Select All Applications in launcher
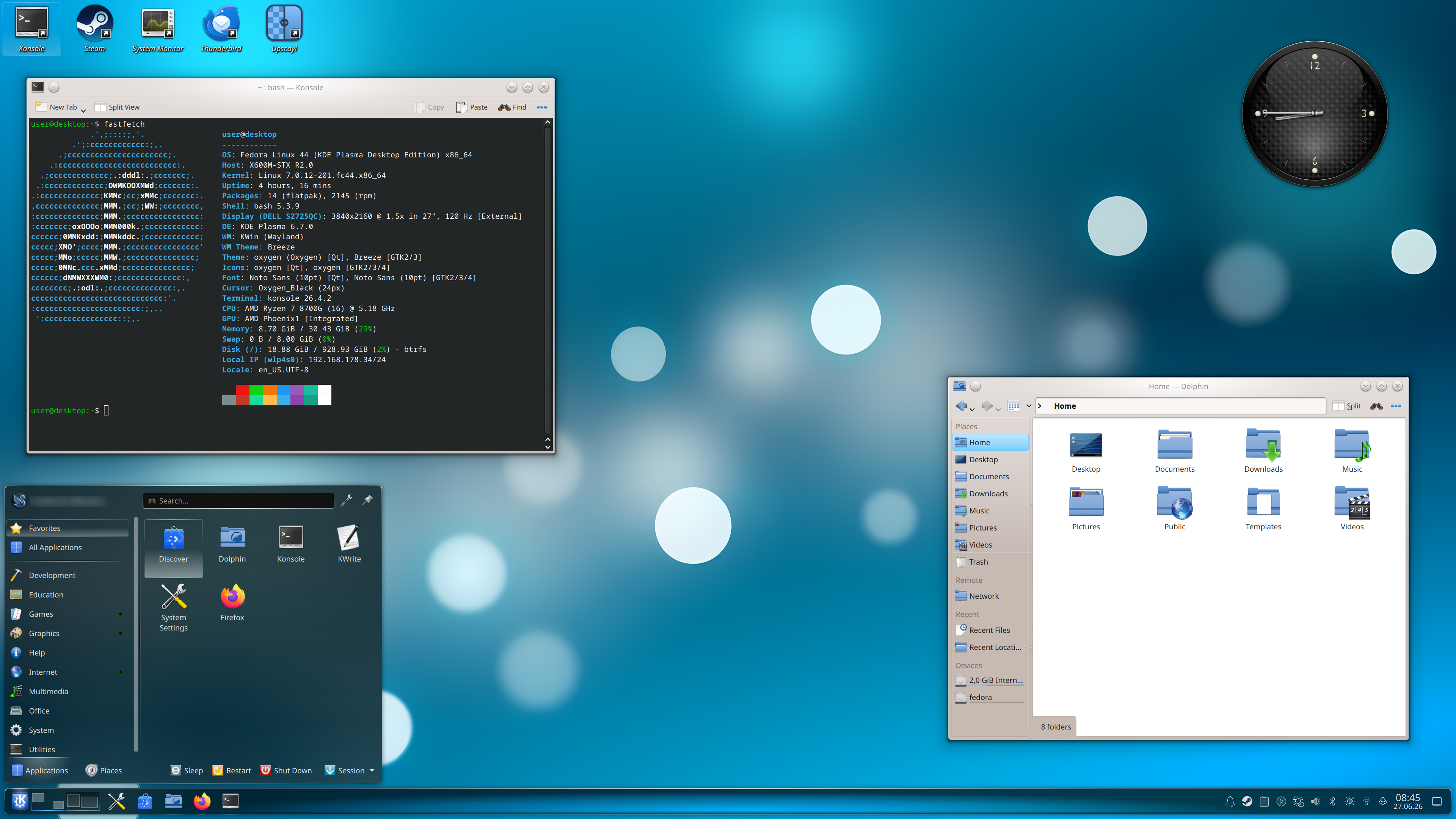This screenshot has width=1456, height=819. (68, 547)
